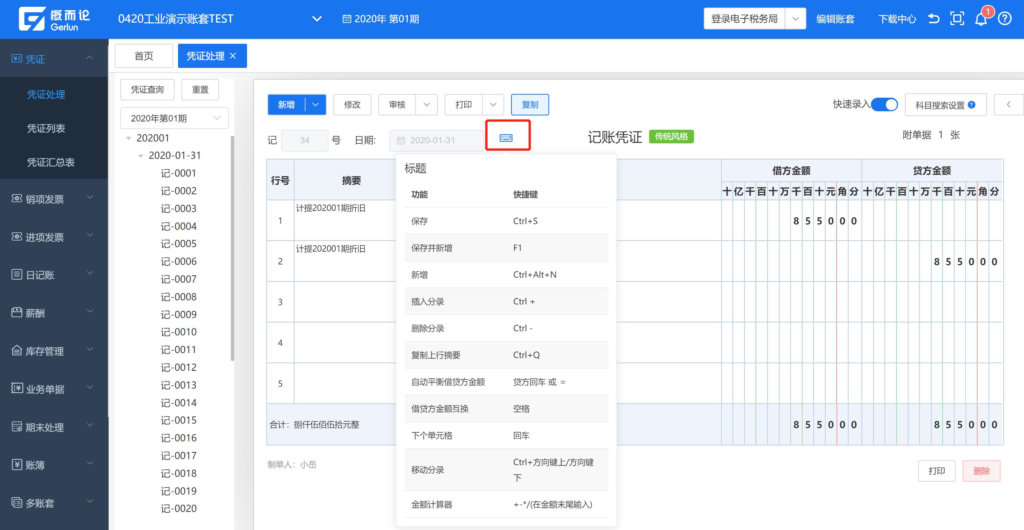The width and height of the screenshot is (1024, 530).
Task: Click the 业务单据 sidebar icon
Action: point(17,389)
